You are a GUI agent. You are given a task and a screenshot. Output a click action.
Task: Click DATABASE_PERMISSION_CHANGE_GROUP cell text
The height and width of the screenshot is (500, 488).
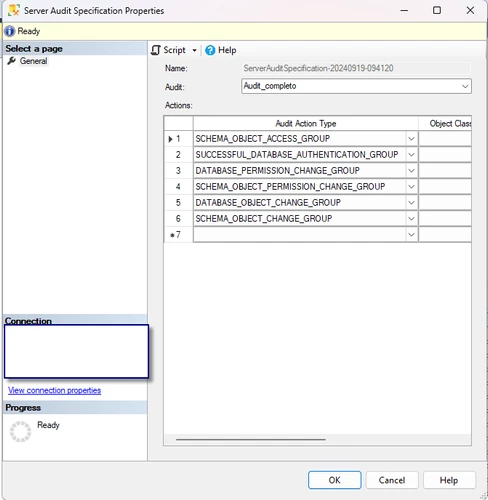(x=277, y=171)
